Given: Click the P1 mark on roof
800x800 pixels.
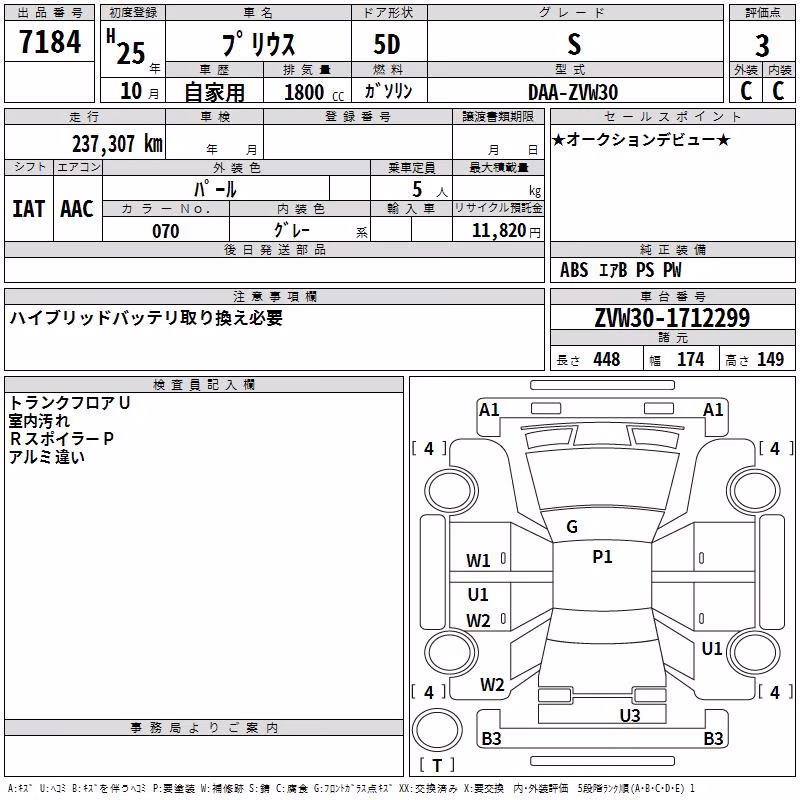Looking at the screenshot, I should coord(602,557).
